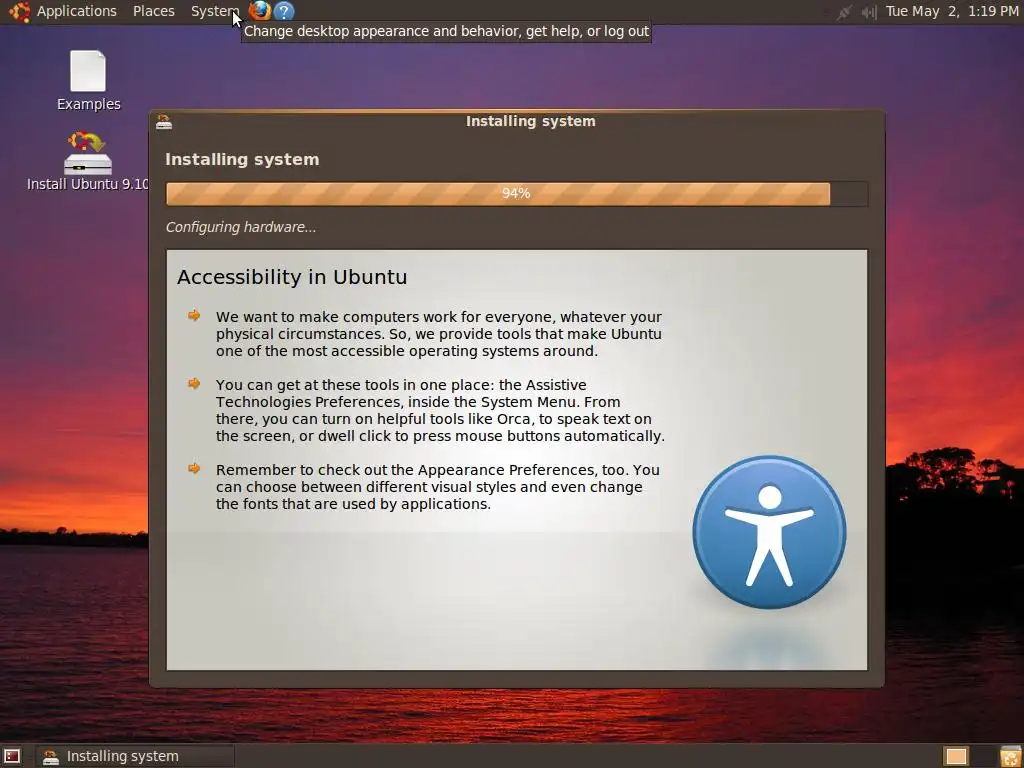The height and width of the screenshot is (768, 1024).
Task: Click the workspace switcher in bottom panel
Action: pyautogui.click(x=956, y=756)
